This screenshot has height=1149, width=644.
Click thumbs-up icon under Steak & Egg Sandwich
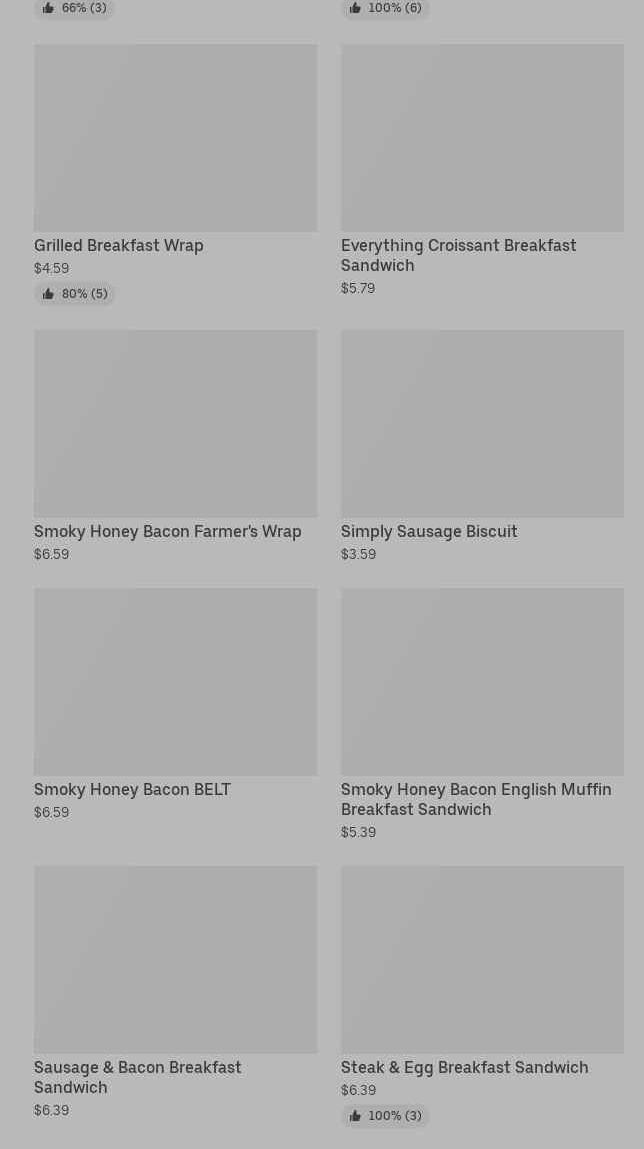coord(355,1116)
